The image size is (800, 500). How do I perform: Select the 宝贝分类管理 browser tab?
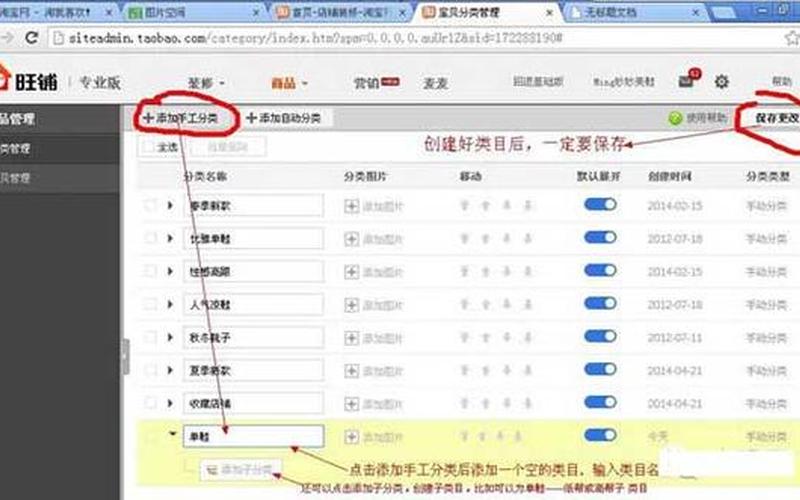[488, 12]
